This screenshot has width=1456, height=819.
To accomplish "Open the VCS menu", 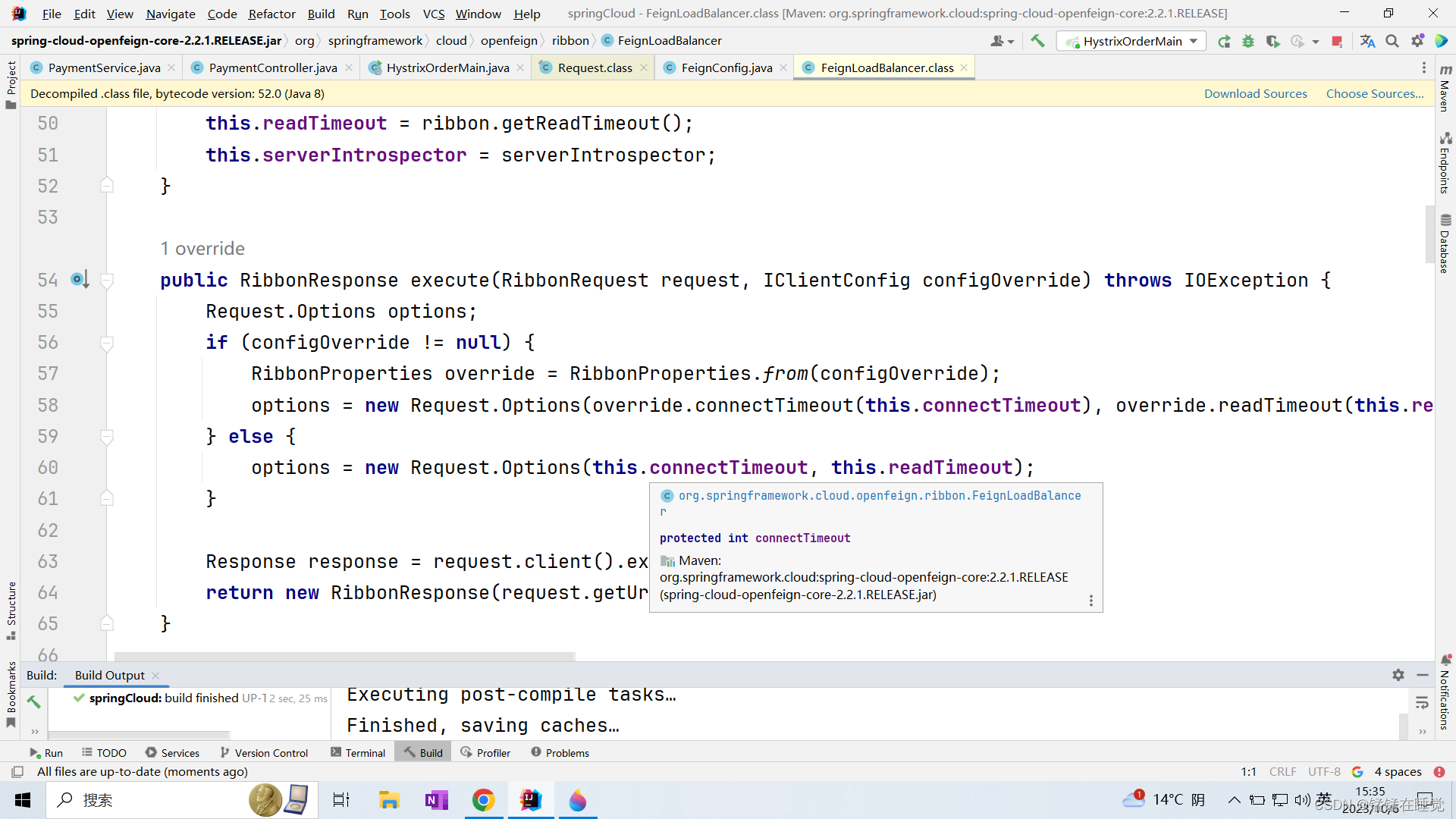I will [x=433, y=14].
